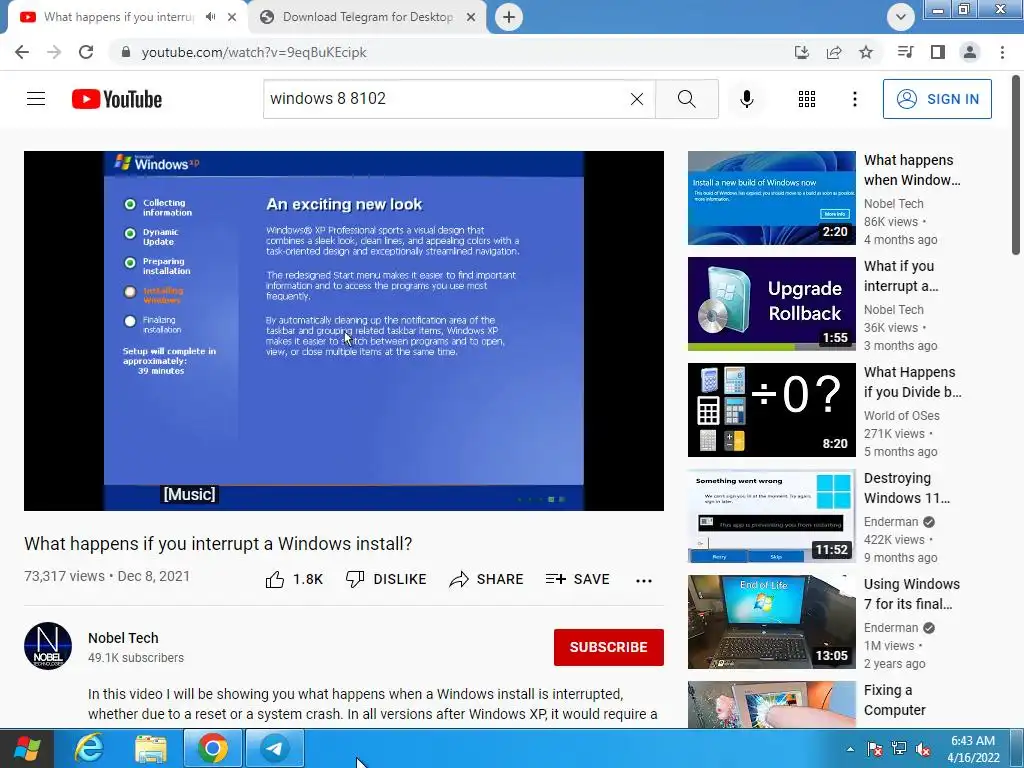Click the site lock icon in address bar
This screenshot has width=1024, height=768.
pos(126,52)
